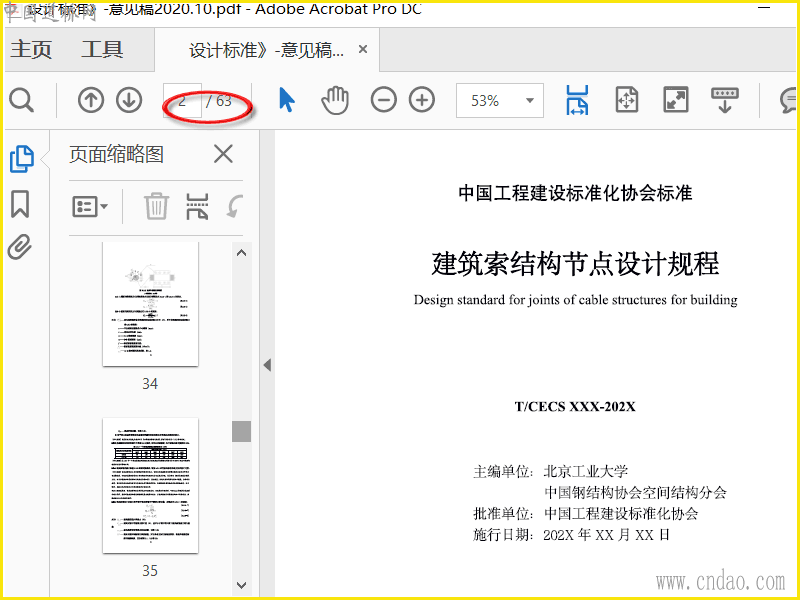Click thumbnail scrollbar up arrow
The width and height of the screenshot is (800, 600).
coord(241,253)
